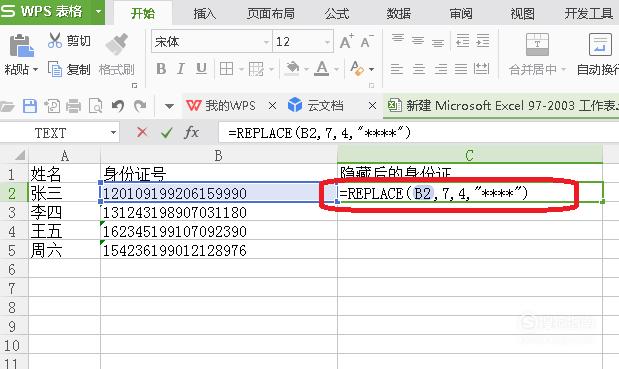Align text left
Image resolution: width=619 pixels, height=369 pixels.
pos(397,69)
